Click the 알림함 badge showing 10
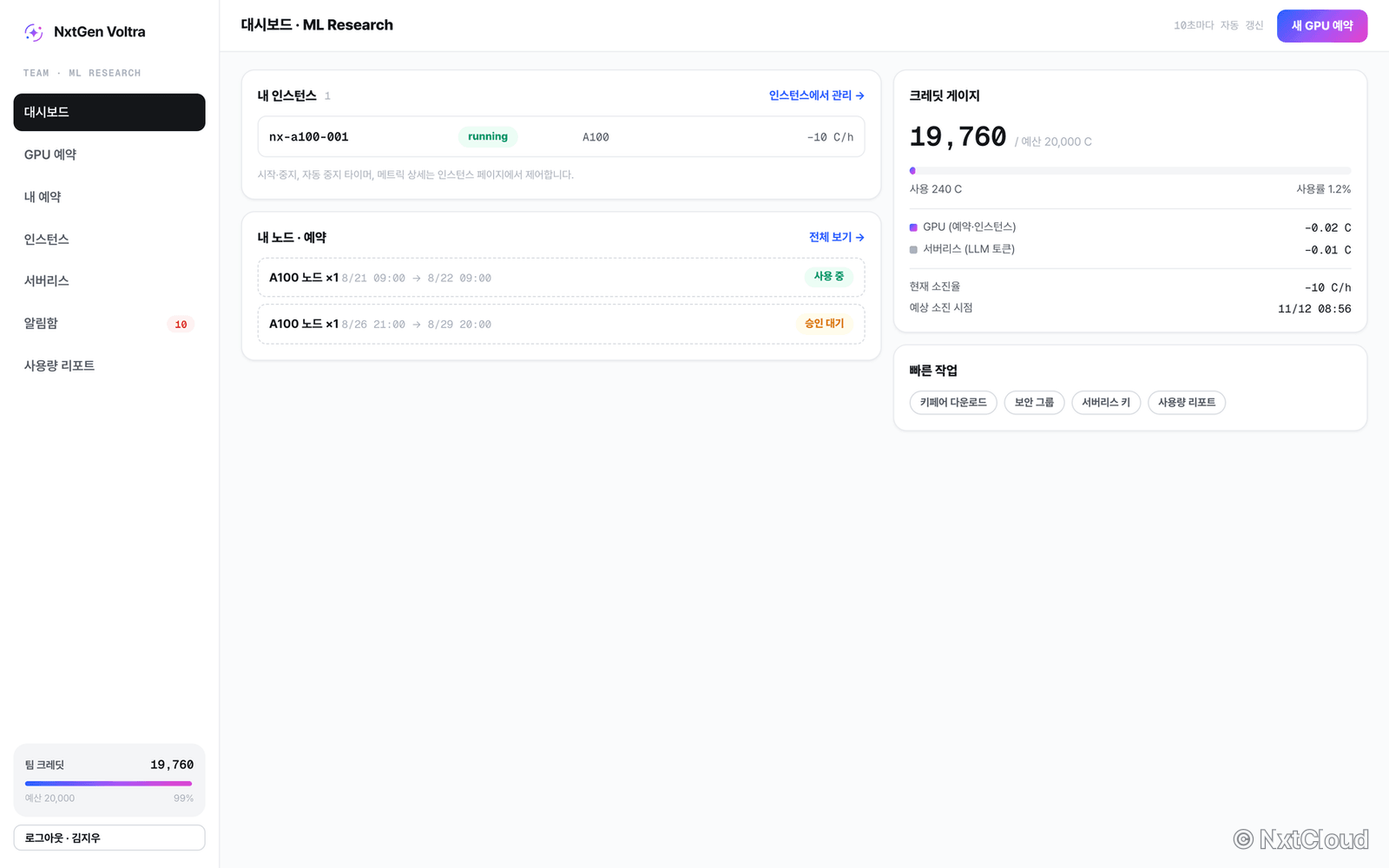Image resolution: width=1389 pixels, height=868 pixels. tap(181, 325)
